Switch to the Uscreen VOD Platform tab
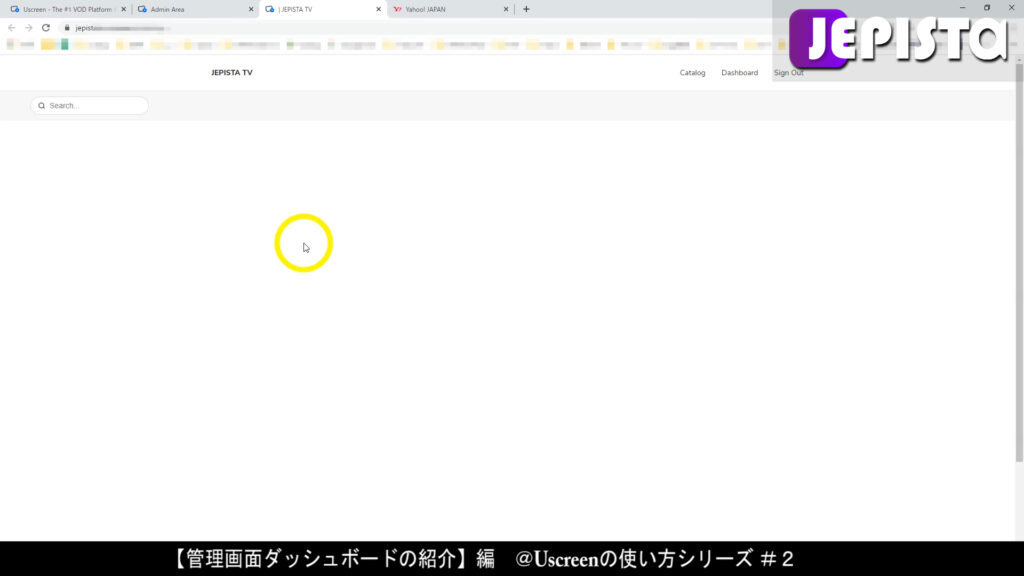Image resolution: width=1024 pixels, height=576 pixels. tap(66, 9)
